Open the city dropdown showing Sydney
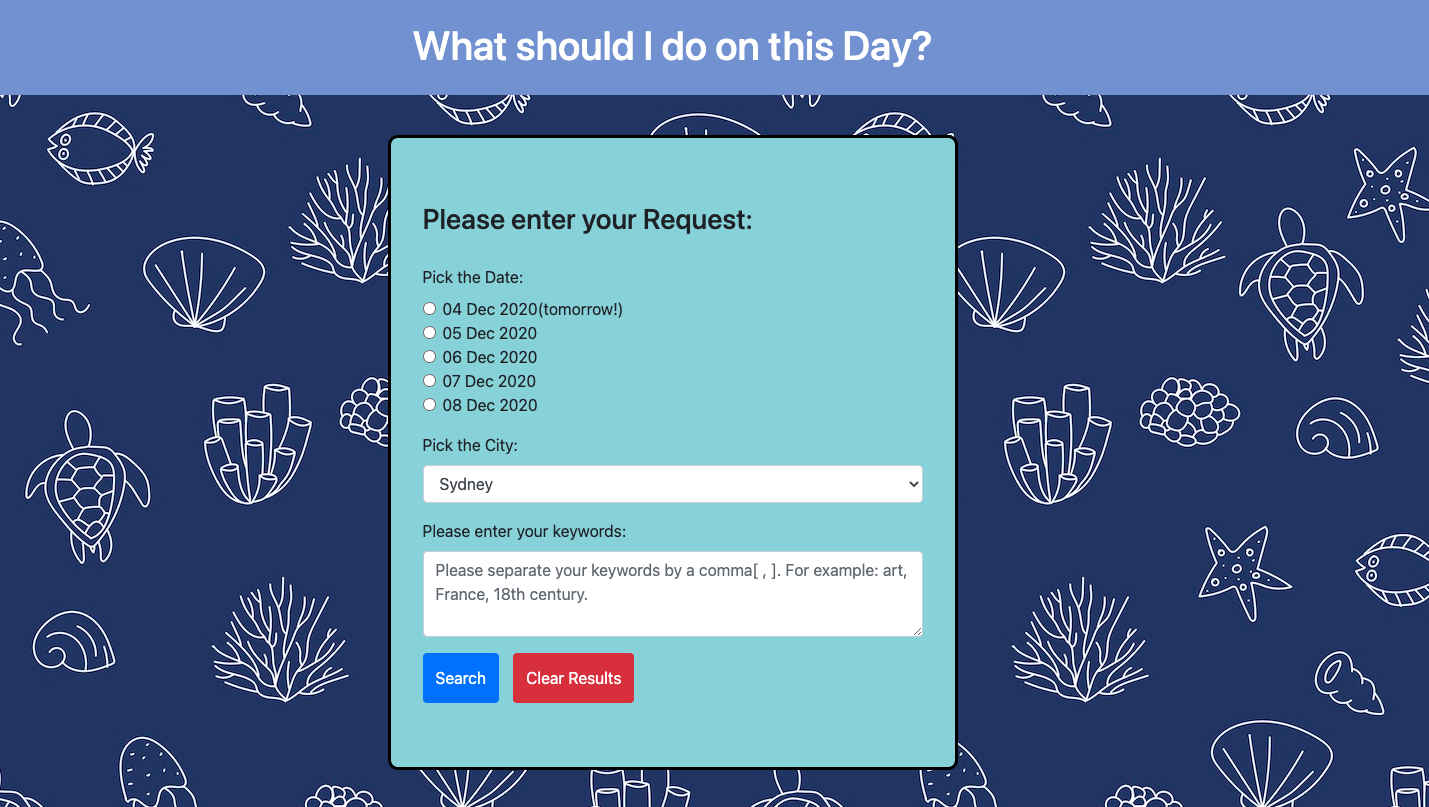Screen dimensions: 1429x807 tap(672, 484)
